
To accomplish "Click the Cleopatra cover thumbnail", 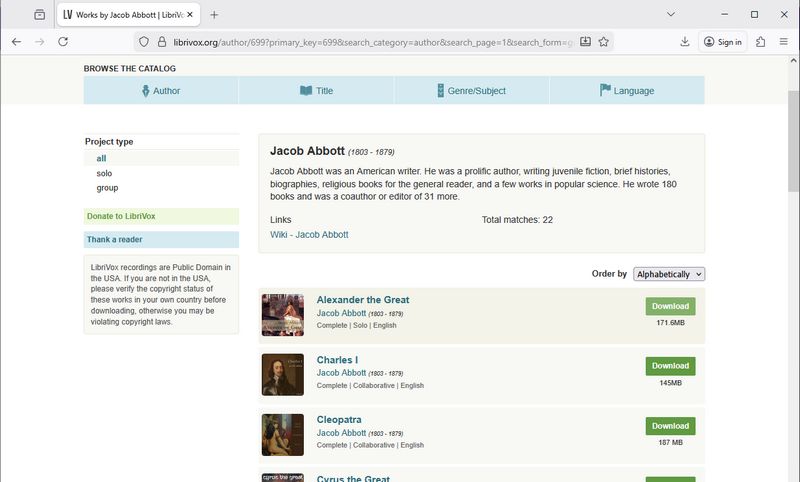I will click(283, 435).
